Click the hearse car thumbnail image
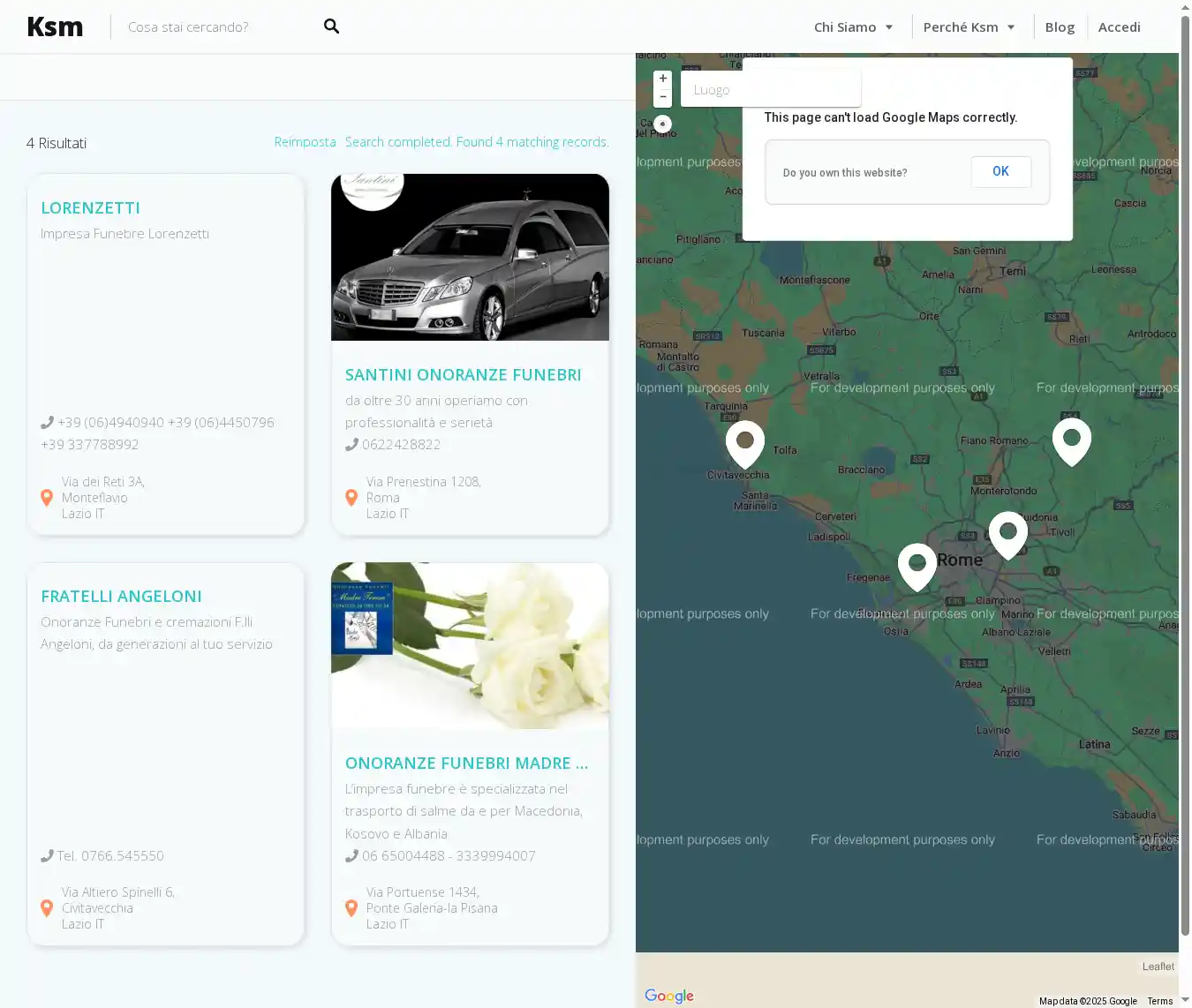Image resolution: width=1192 pixels, height=1008 pixels. pyautogui.click(x=470, y=257)
